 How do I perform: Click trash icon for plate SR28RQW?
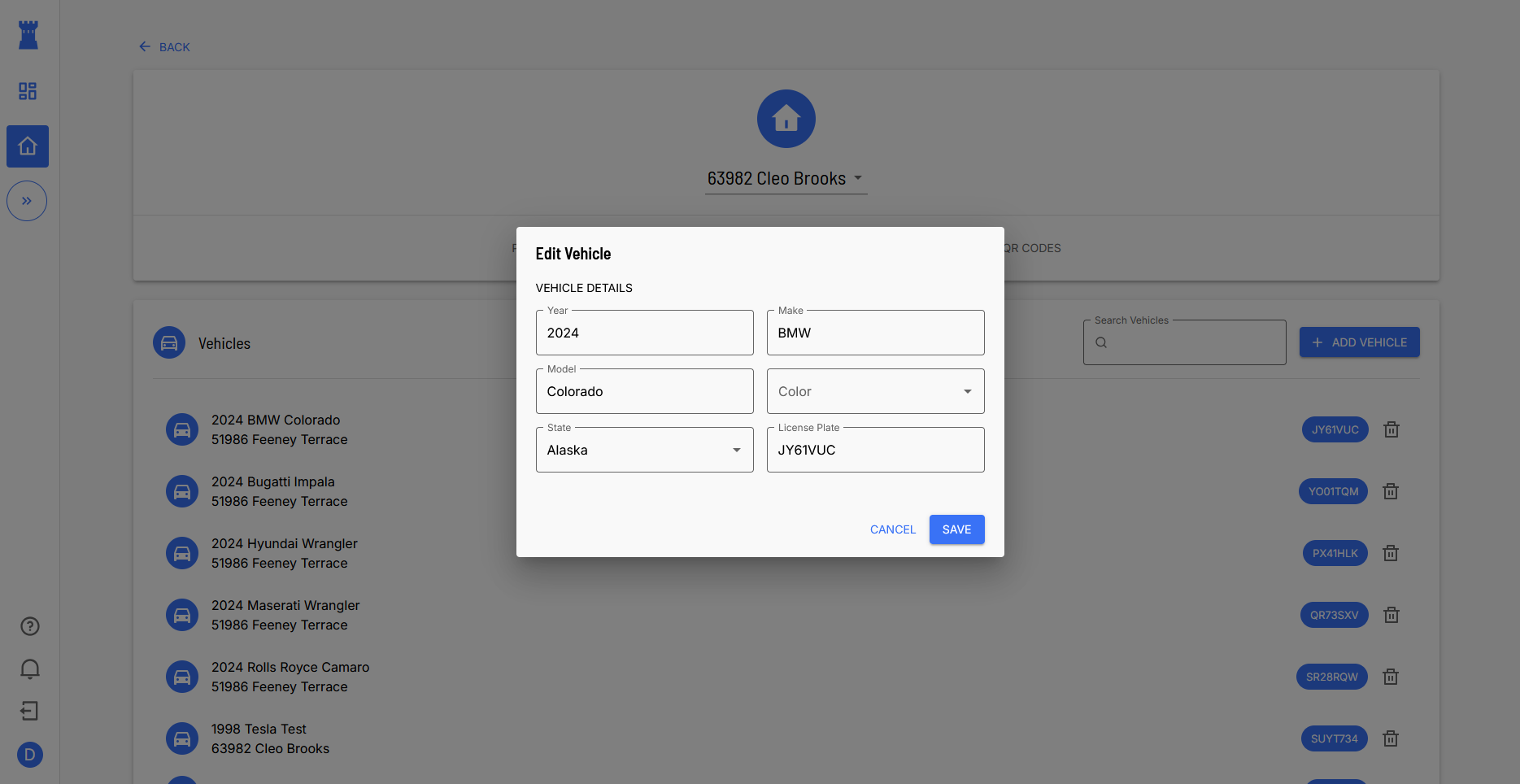(x=1391, y=677)
